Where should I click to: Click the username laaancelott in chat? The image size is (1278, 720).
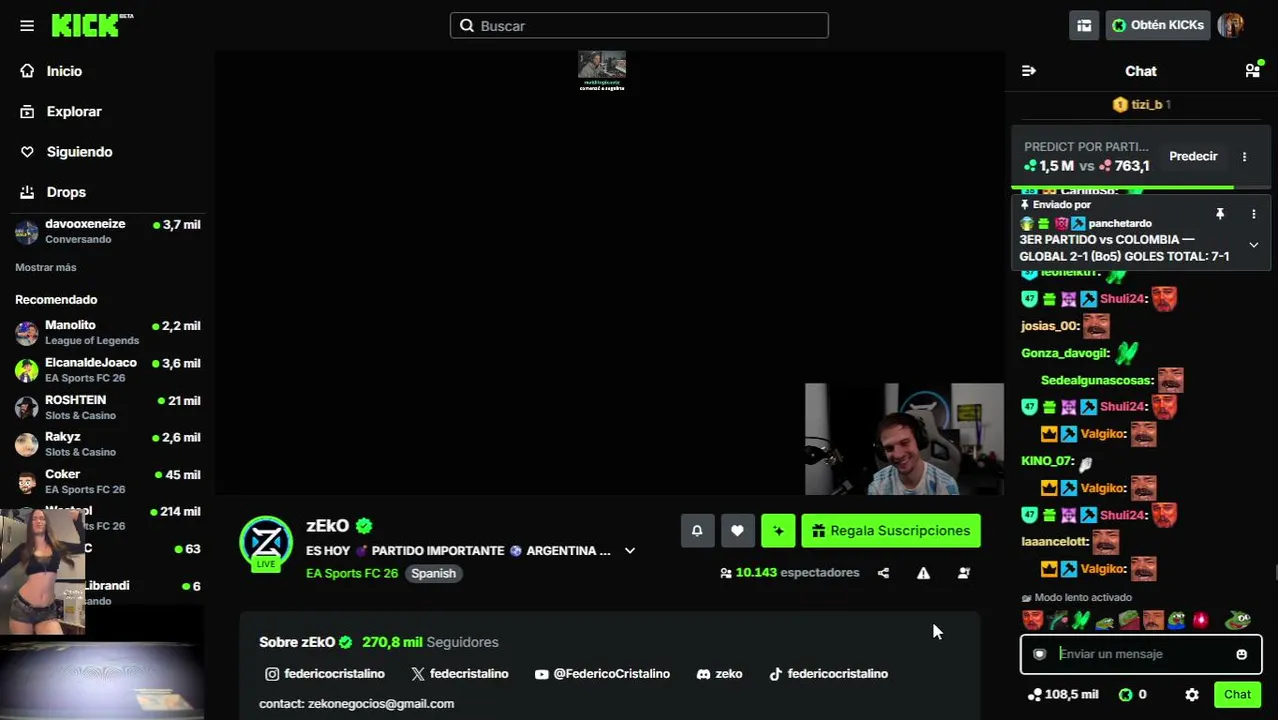point(1054,542)
